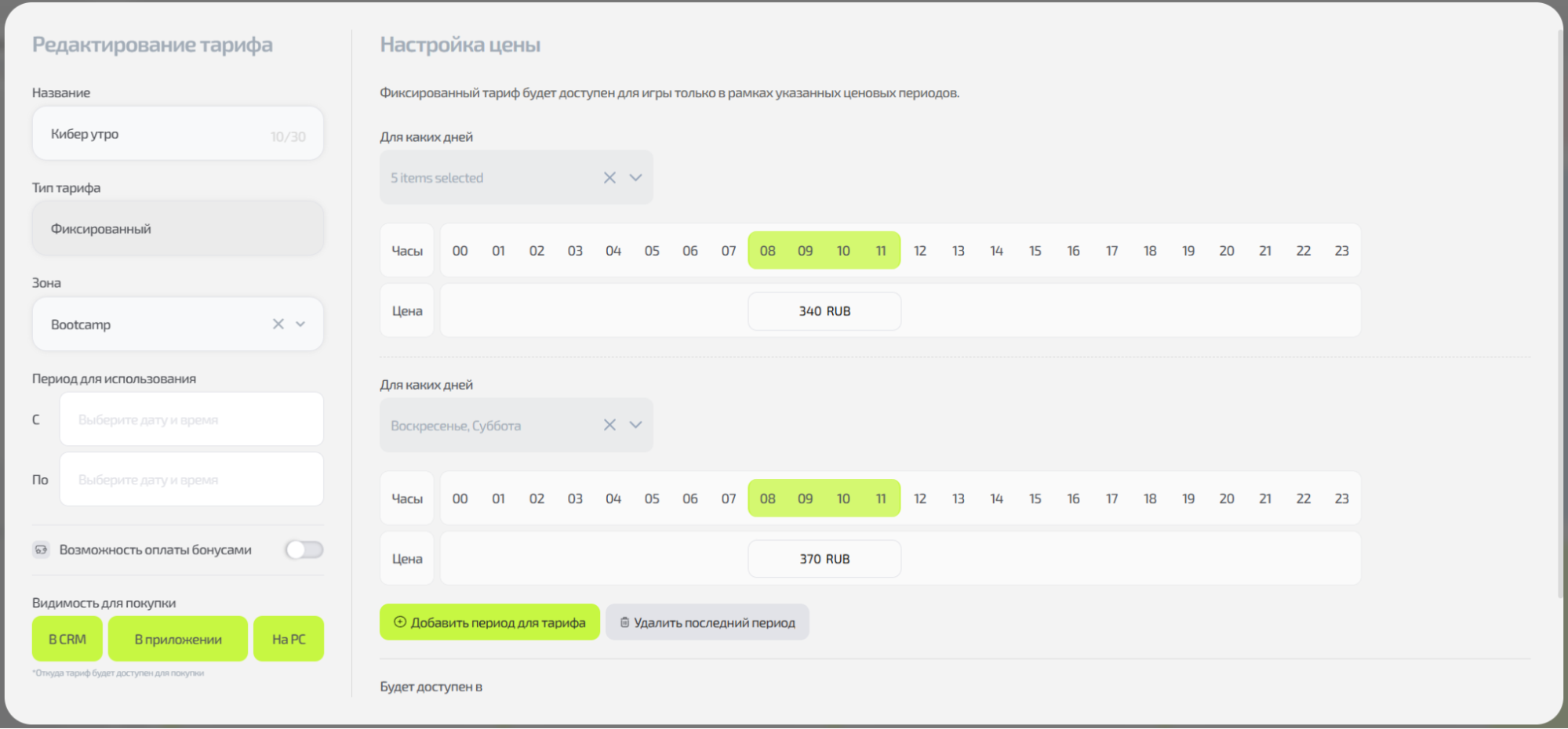Viewport: 1568px width, 729px height.
Task: Toggle 'В CRM' visibility option
Action: (x=67, y=639)
